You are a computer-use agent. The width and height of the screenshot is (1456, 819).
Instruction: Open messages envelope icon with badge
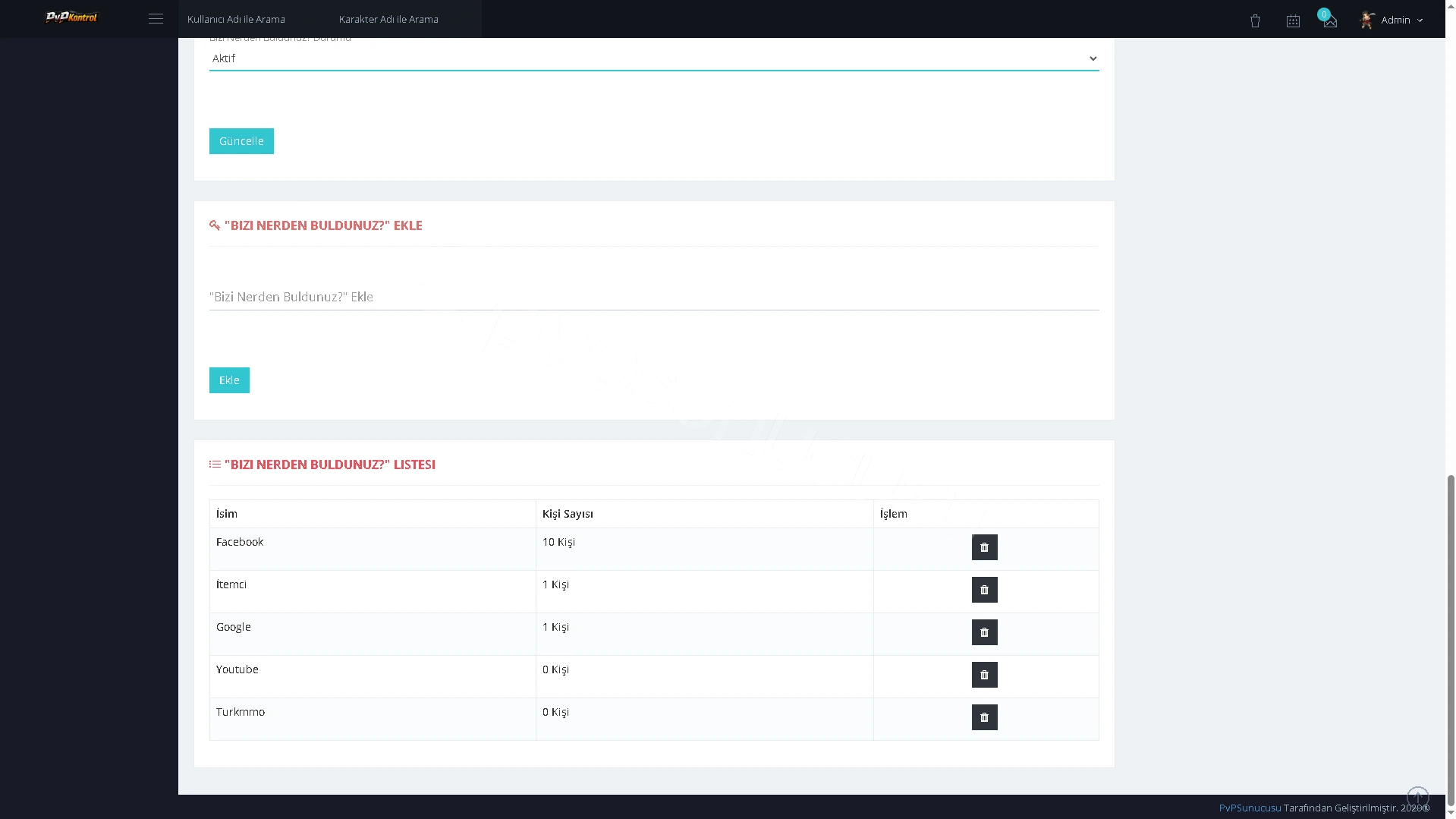1329,20
